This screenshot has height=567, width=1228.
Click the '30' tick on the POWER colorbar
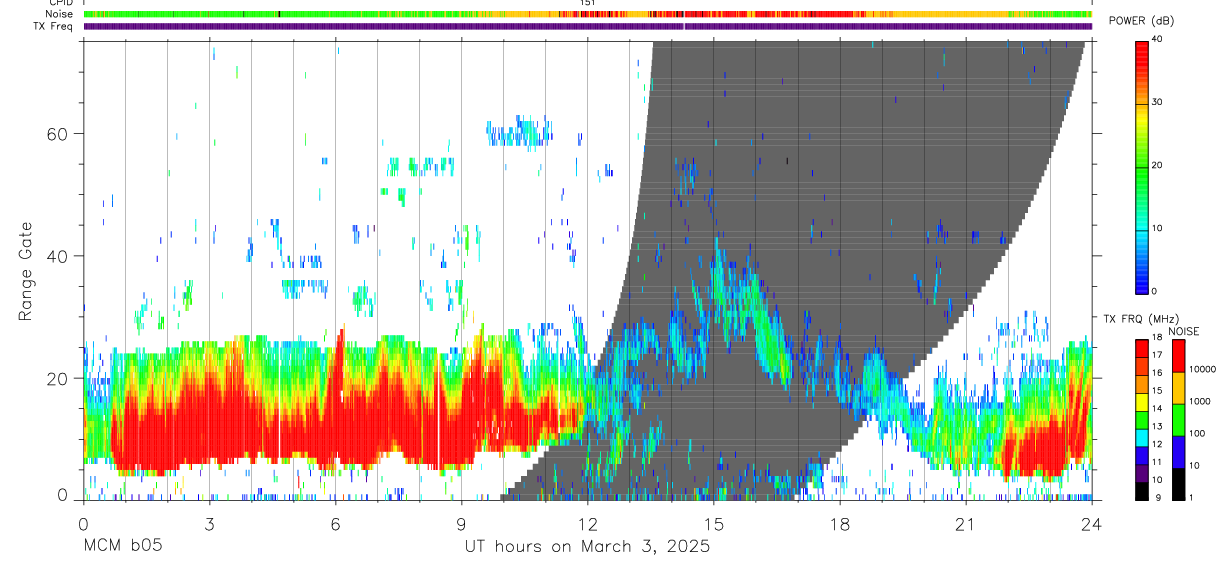[x=1159, y=102]
